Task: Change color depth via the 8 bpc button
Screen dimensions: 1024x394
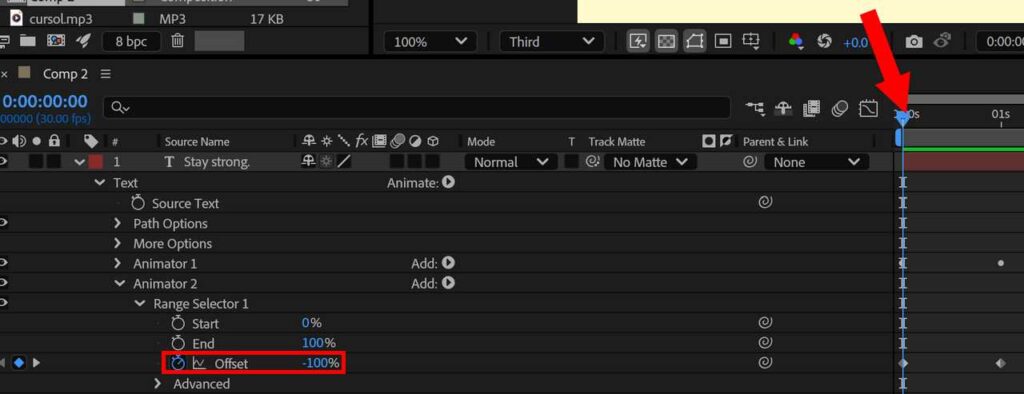Action: [x=131, y=41]
